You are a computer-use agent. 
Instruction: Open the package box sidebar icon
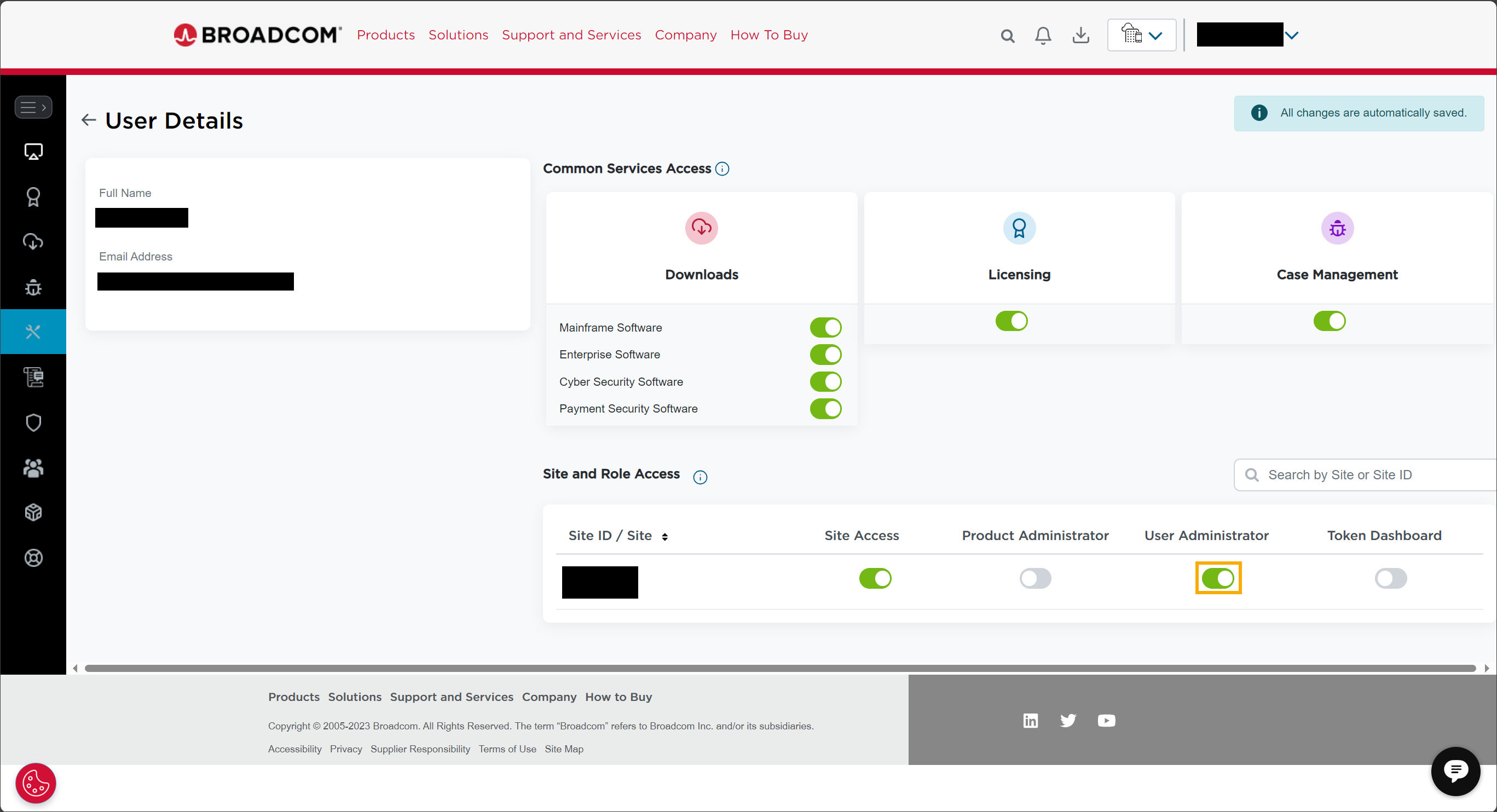(33, 512)
